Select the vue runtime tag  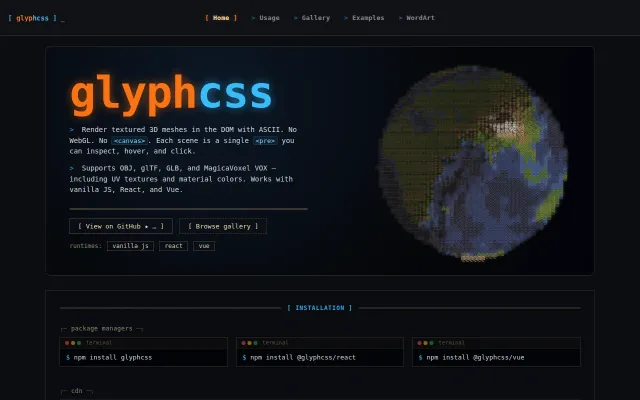[204, 246]
